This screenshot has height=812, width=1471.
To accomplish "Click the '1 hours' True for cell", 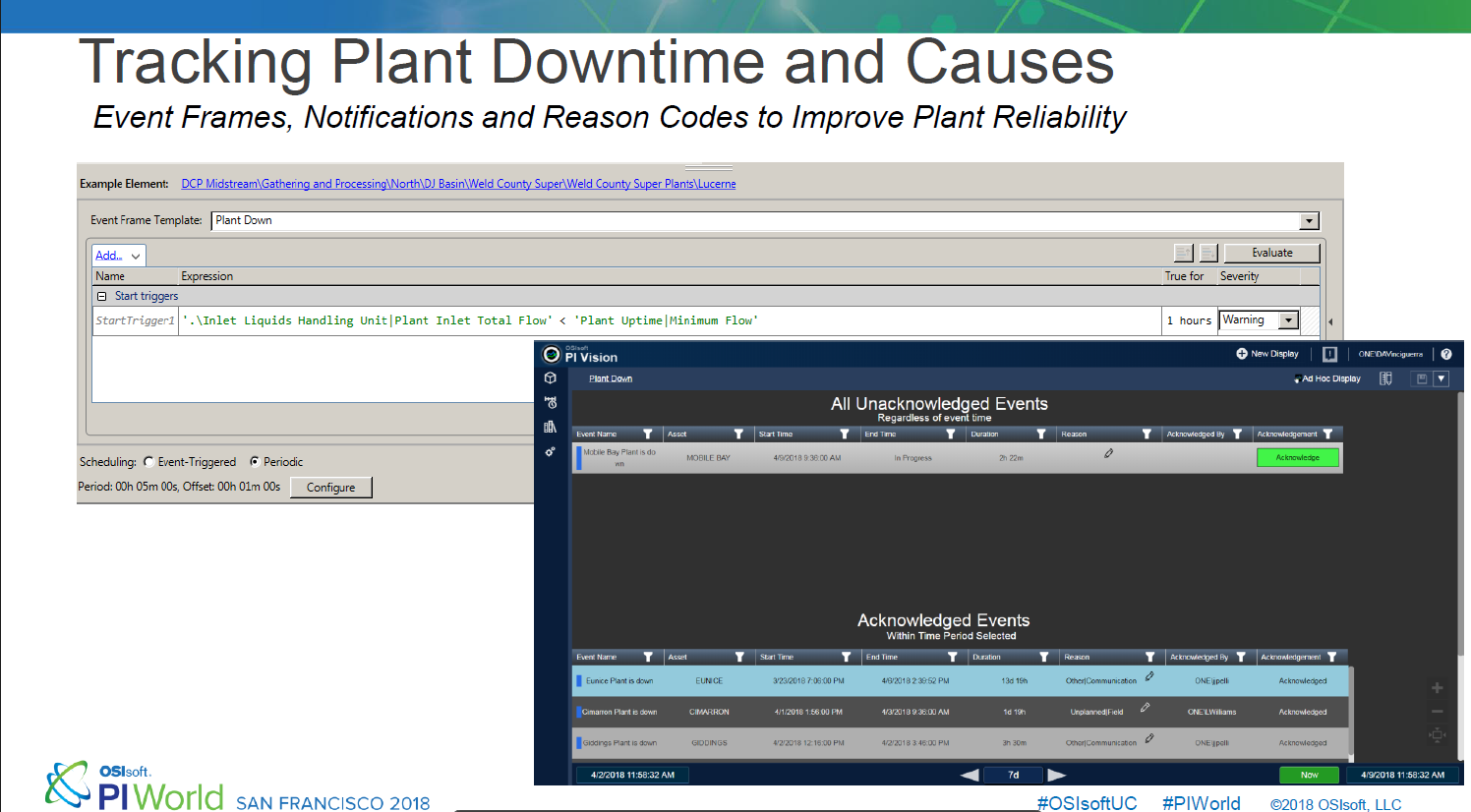I will 1189,320.
